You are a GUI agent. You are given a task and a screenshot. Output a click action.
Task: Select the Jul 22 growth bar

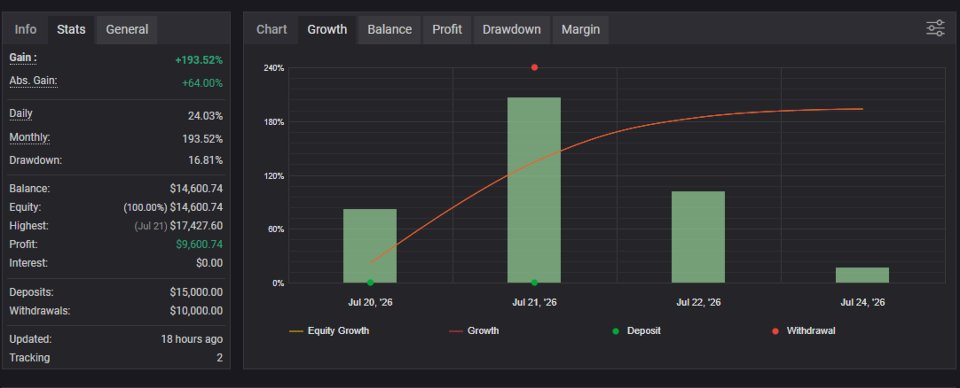(x=698, y=237)
